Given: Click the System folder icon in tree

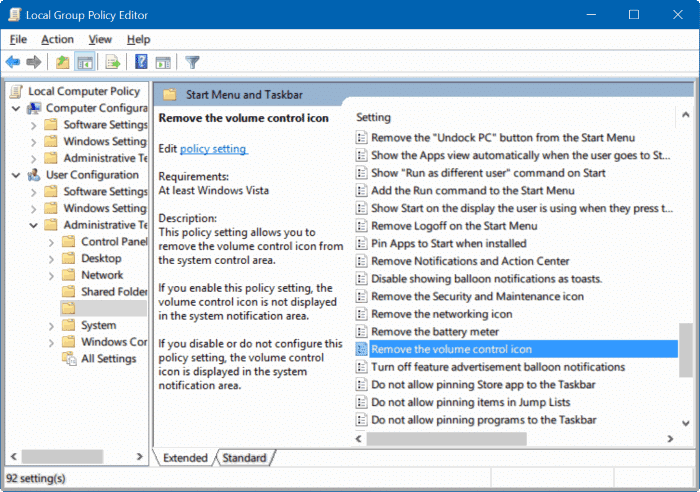Looking at the screenshot, I should click(x=68, y=325).
